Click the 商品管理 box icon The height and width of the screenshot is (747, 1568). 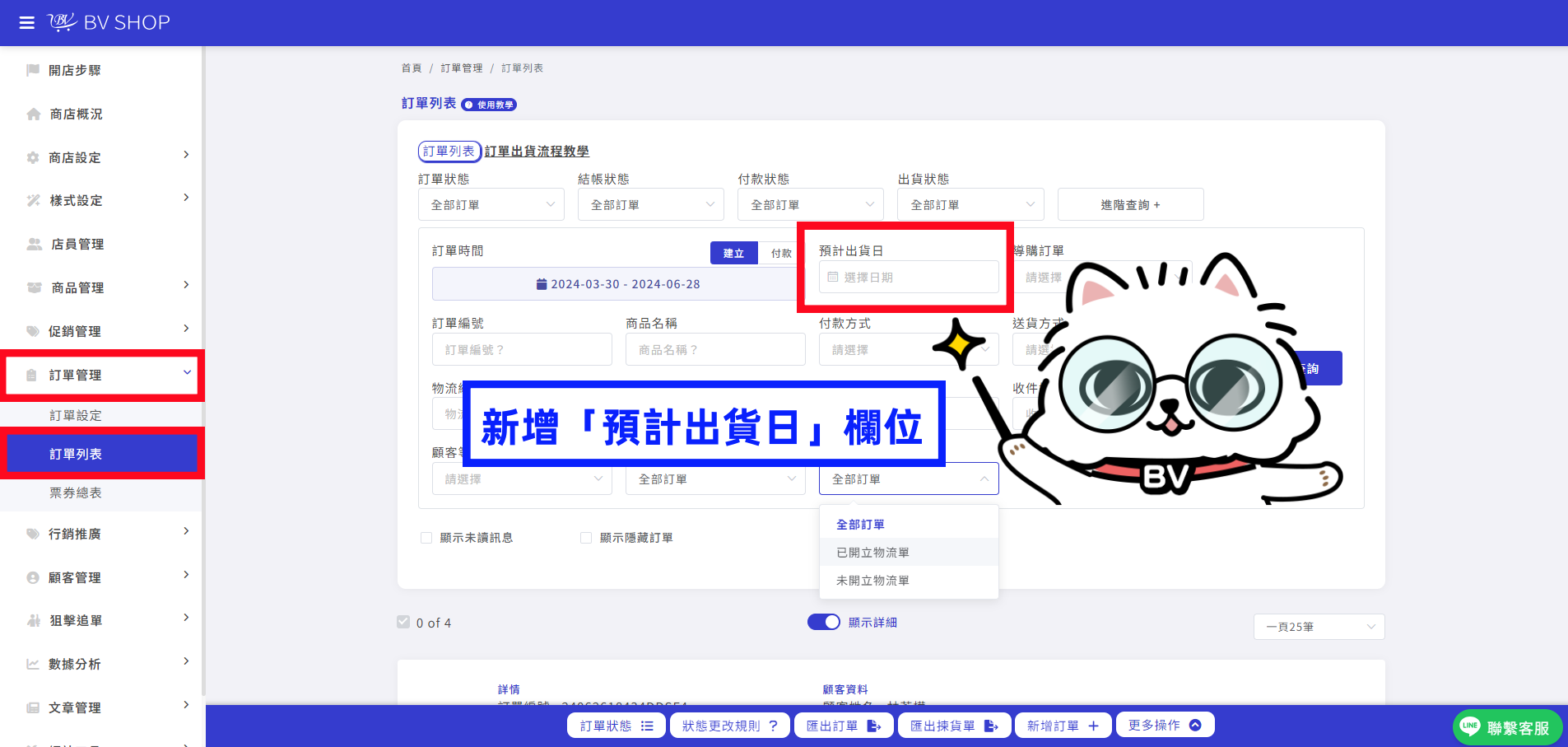34,287
